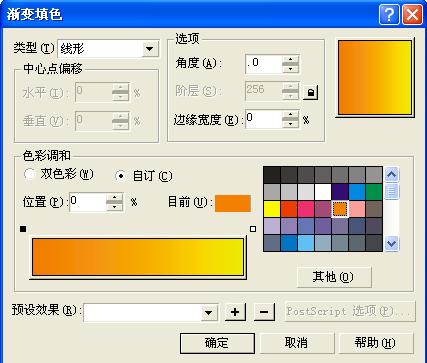Pick the selected orange swatch in the palette
Screen dimensions: 427x363
tap(340, 209)
